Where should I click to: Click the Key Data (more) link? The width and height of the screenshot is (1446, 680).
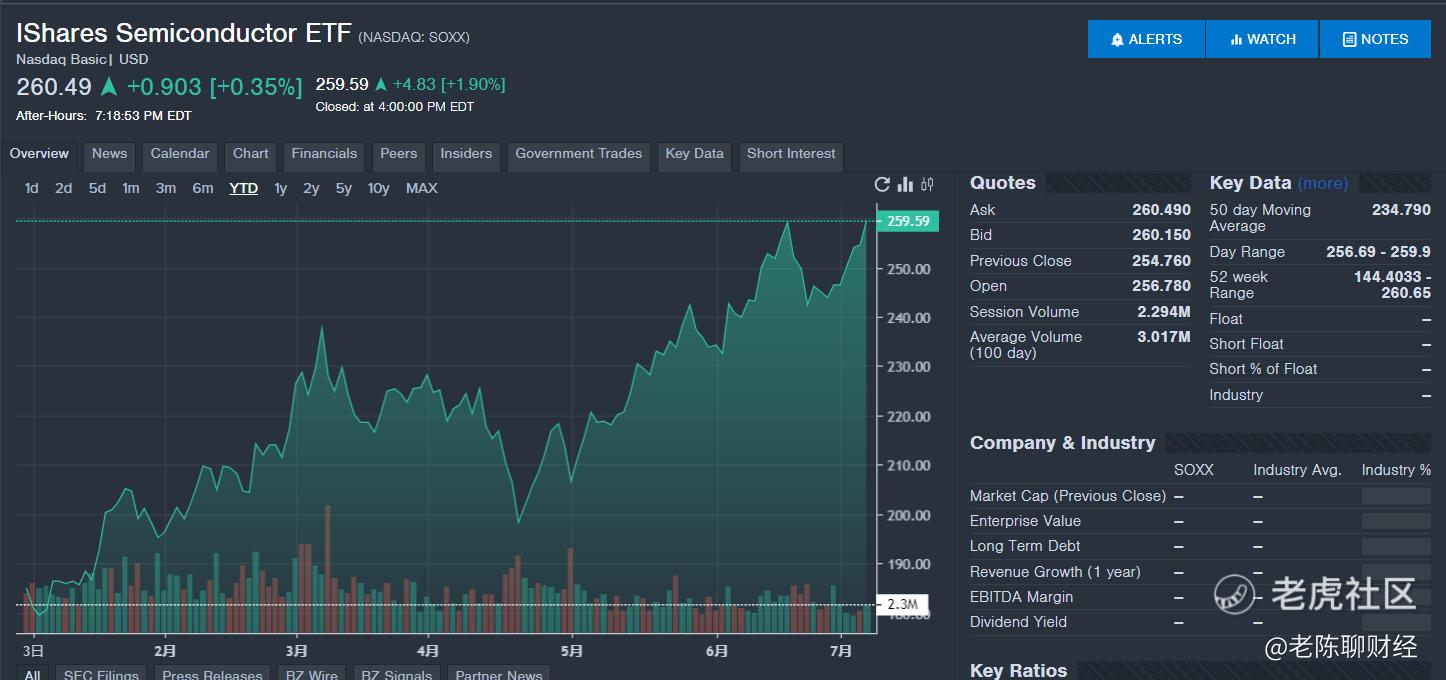1322,184
